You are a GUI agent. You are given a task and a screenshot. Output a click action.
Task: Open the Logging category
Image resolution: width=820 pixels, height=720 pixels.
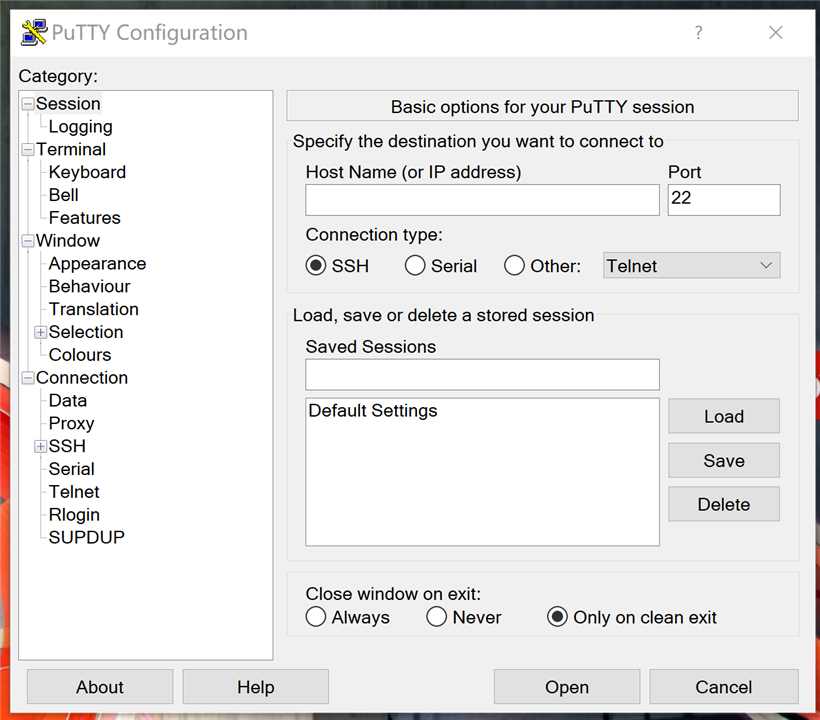click(x=80, y=127)
